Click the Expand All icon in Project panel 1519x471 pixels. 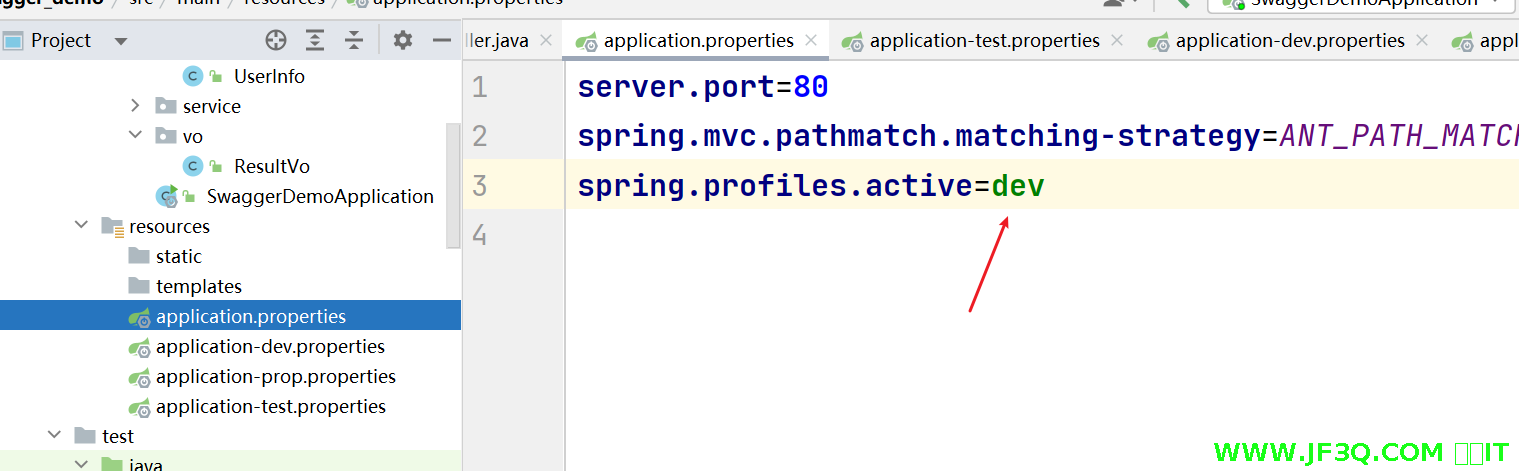pos(315,41)
